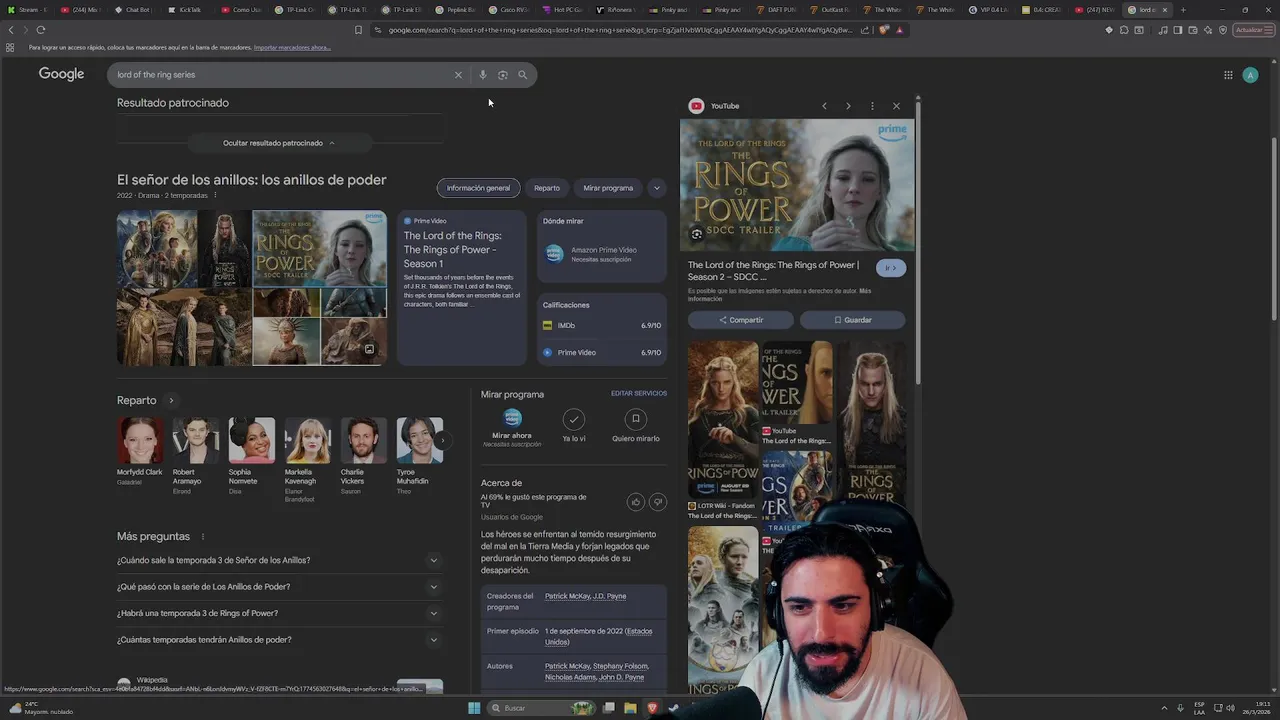Open IMDb rating 6.9/10 row
The width and height of the screenshot is (1280, 720).
(602, 326)
